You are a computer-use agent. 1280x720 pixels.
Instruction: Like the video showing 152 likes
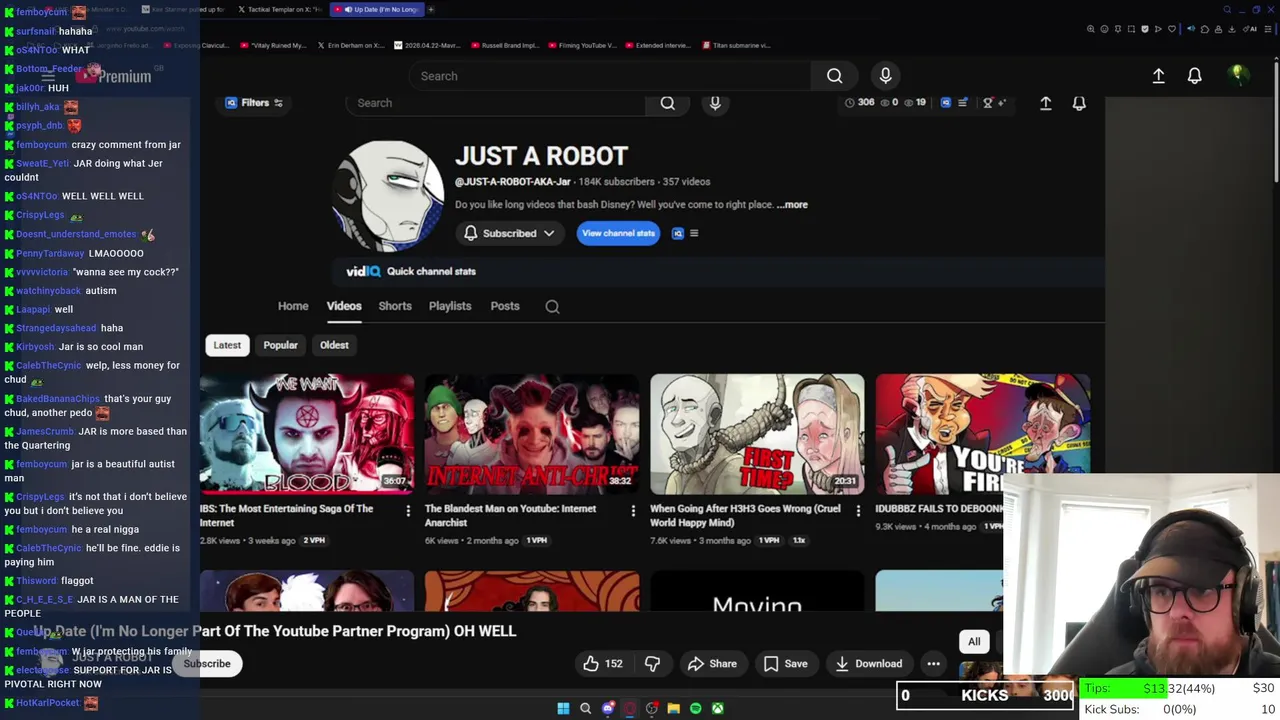(x=603, y=664)
